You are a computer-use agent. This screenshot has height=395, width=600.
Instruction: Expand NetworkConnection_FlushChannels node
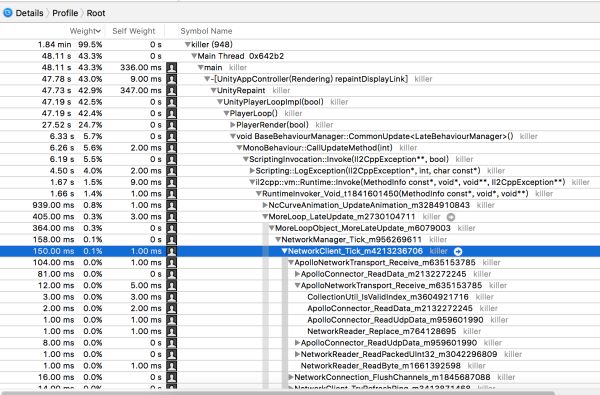(x=290, y=377)
